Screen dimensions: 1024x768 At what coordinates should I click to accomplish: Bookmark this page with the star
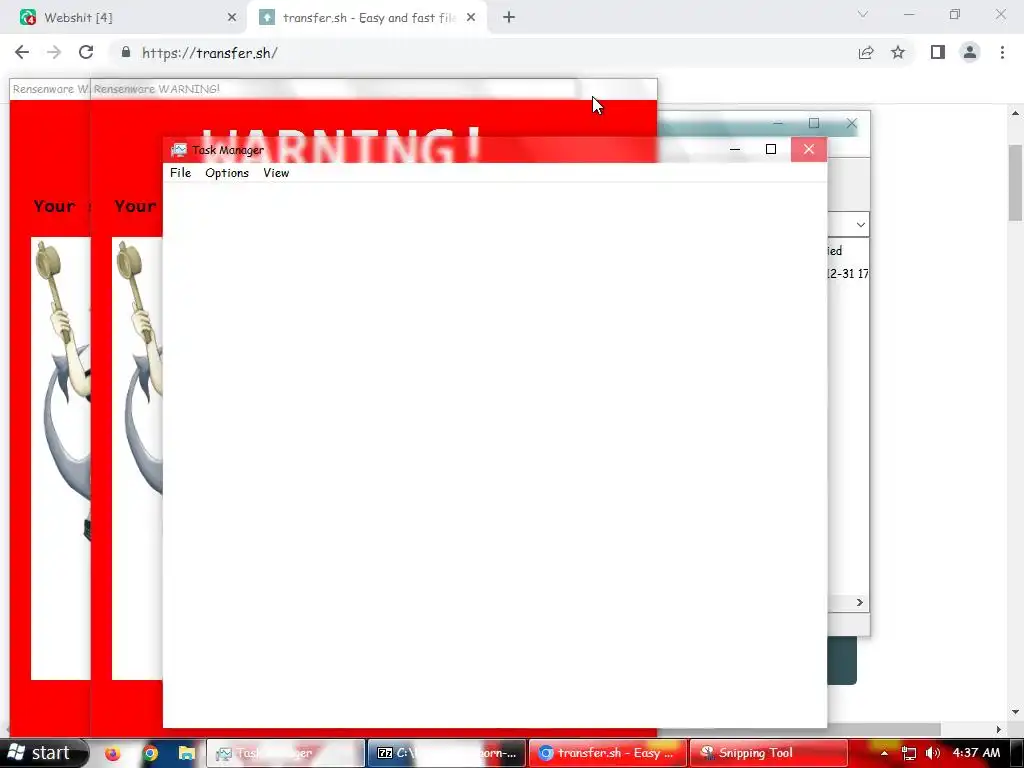pos(898,53)
